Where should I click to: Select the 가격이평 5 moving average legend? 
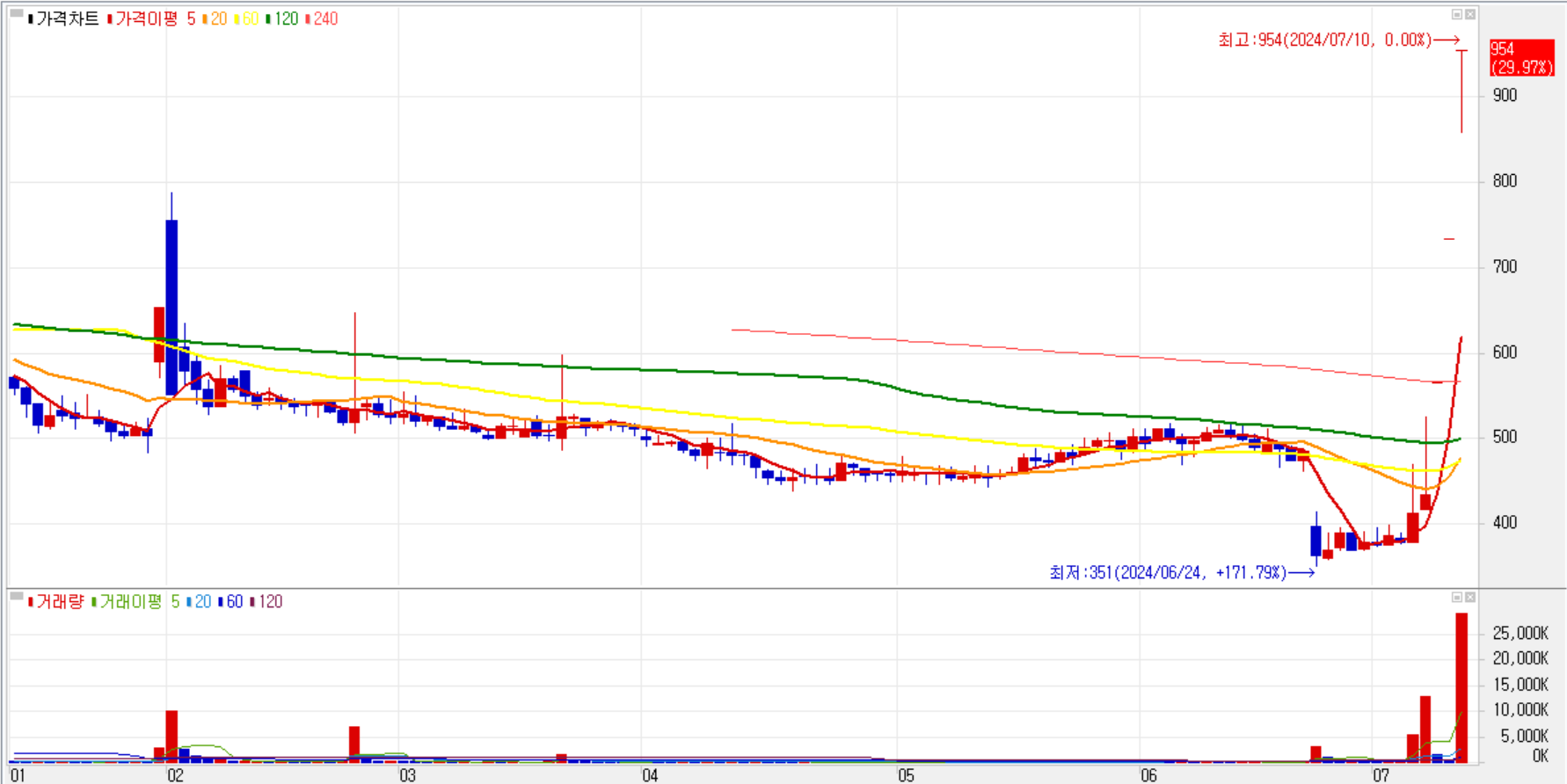pos(151,18)
